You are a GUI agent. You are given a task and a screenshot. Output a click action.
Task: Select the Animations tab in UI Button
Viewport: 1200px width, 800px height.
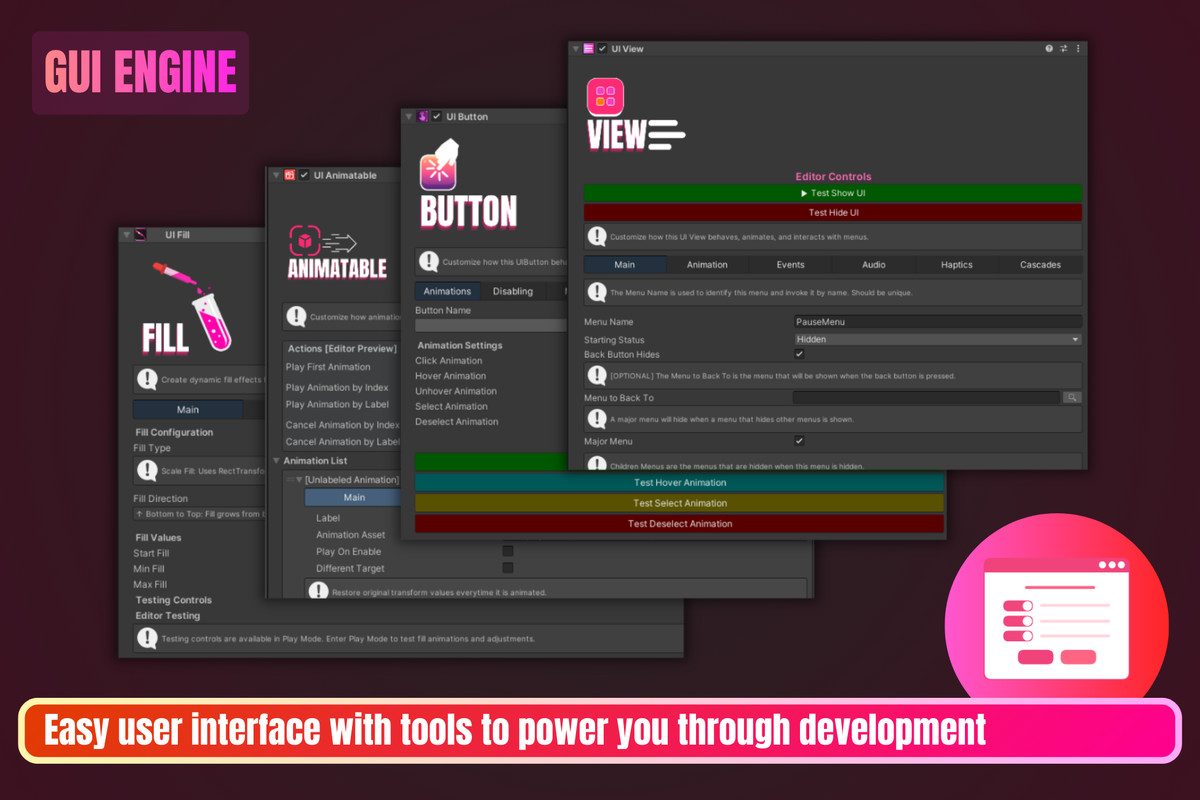[x=447, y=291]
